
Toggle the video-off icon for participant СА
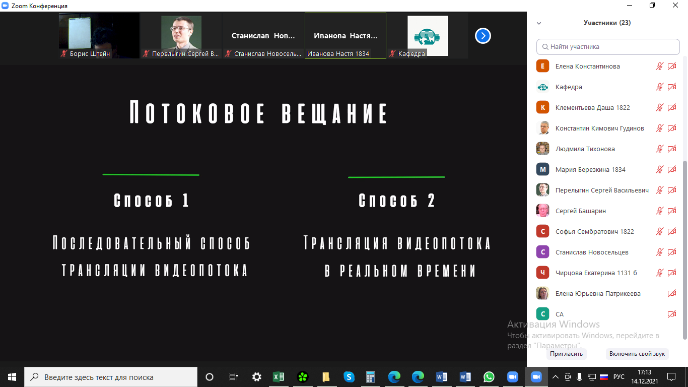[x=672, y=314]
